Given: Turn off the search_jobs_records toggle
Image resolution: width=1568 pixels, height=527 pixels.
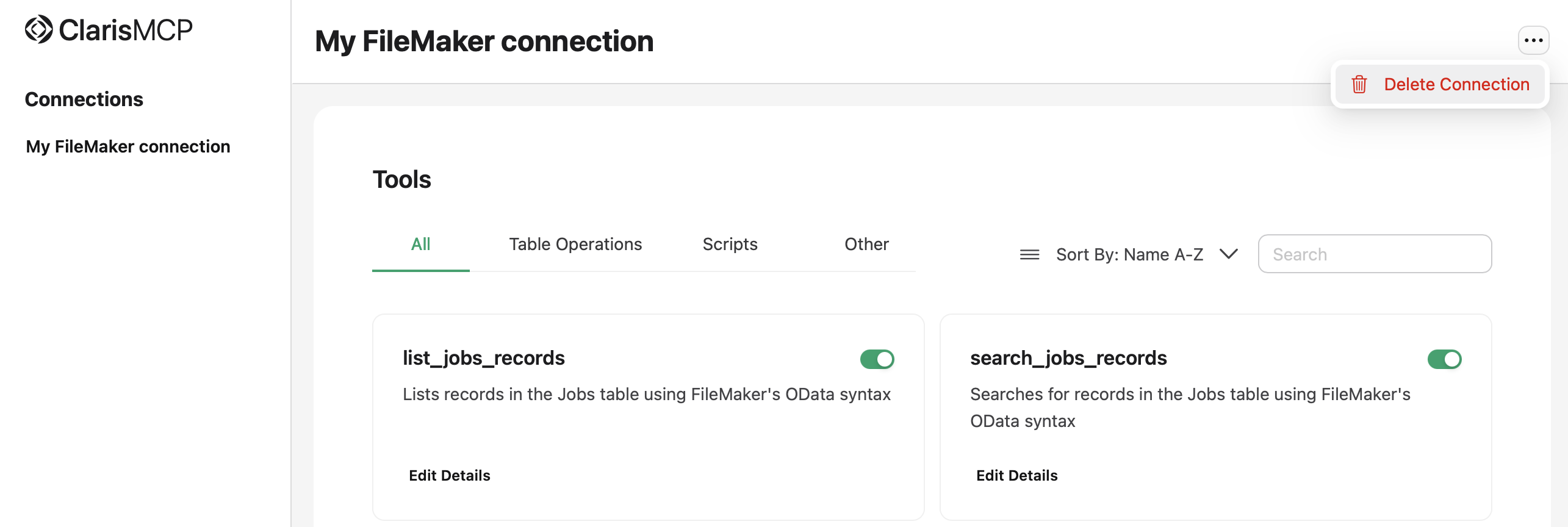Looking at the screenshot, I should click(1444, 359).
